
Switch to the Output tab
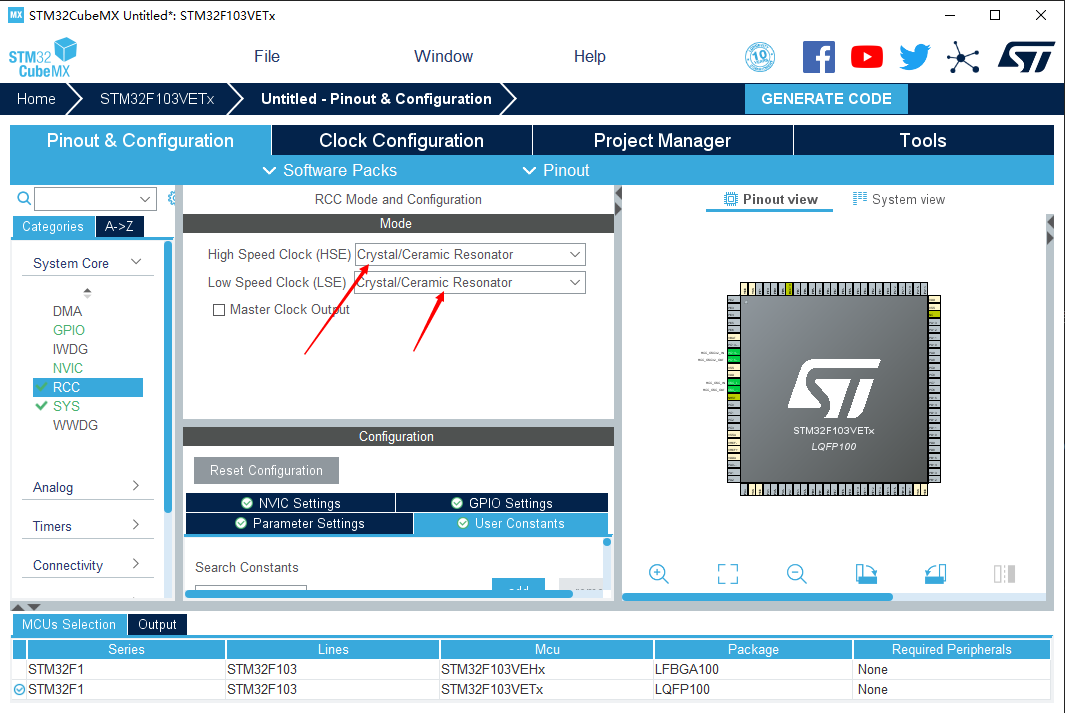[x=157, y=625]
